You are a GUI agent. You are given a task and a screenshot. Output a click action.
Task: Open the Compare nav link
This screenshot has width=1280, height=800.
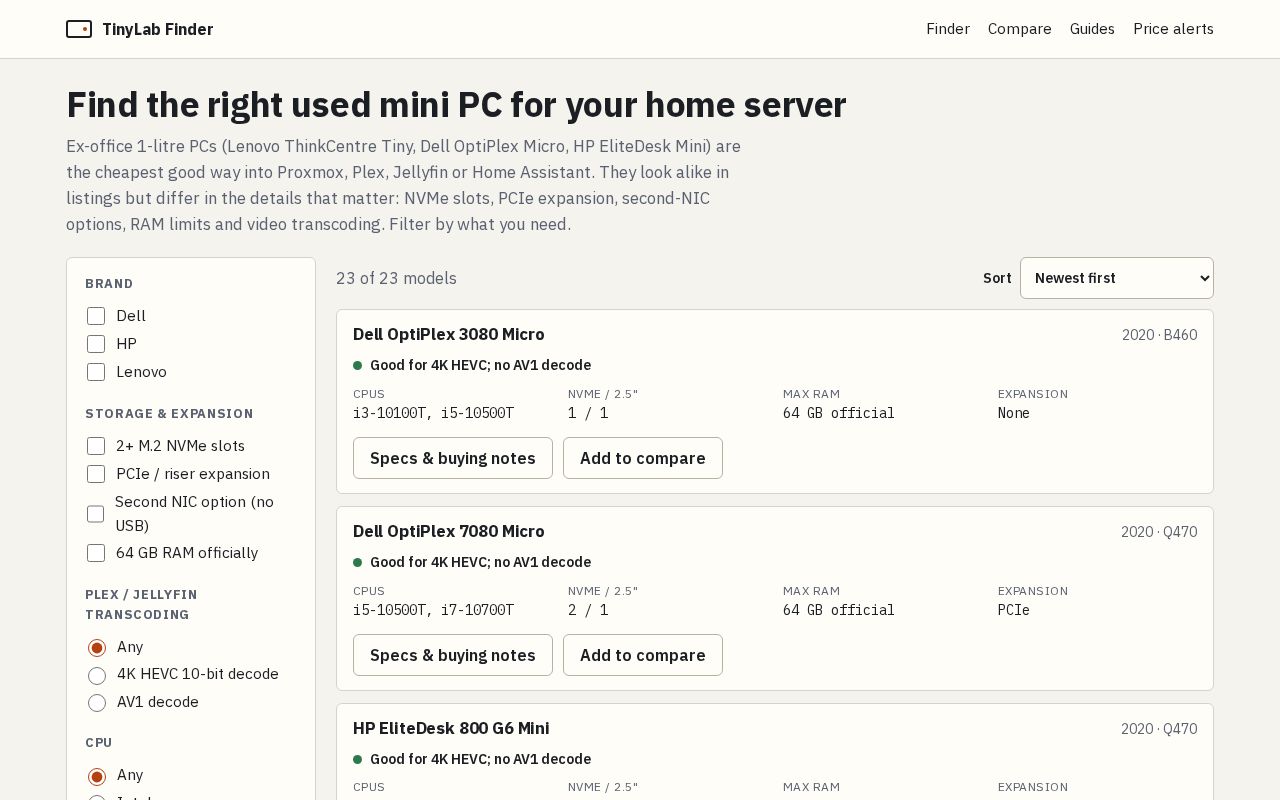(x=1019, y=29)
